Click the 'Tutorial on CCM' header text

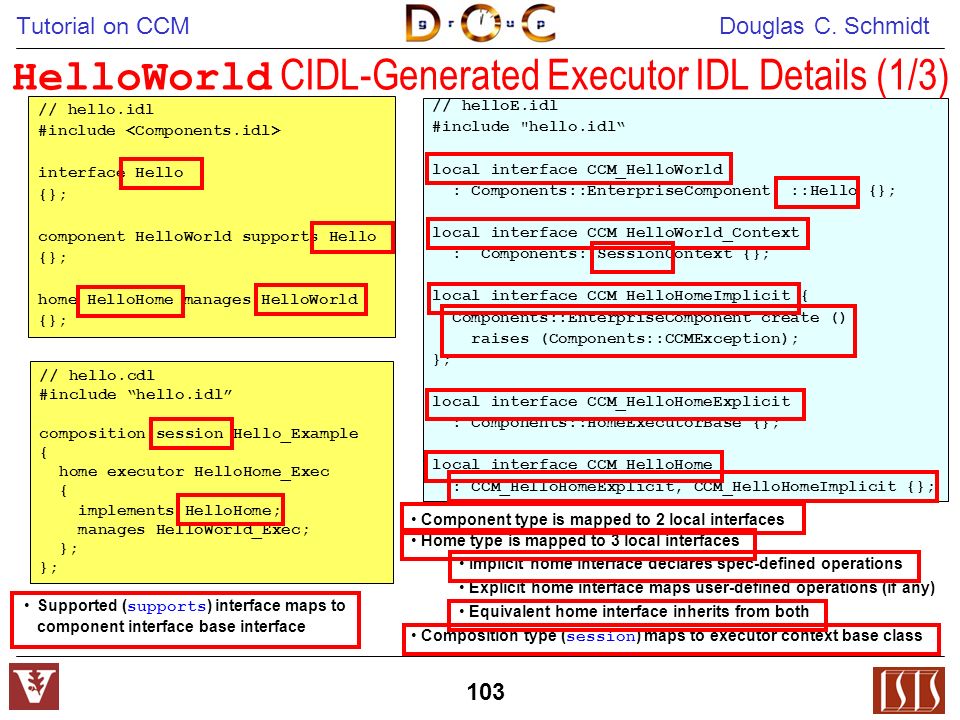tap(102, 26)
